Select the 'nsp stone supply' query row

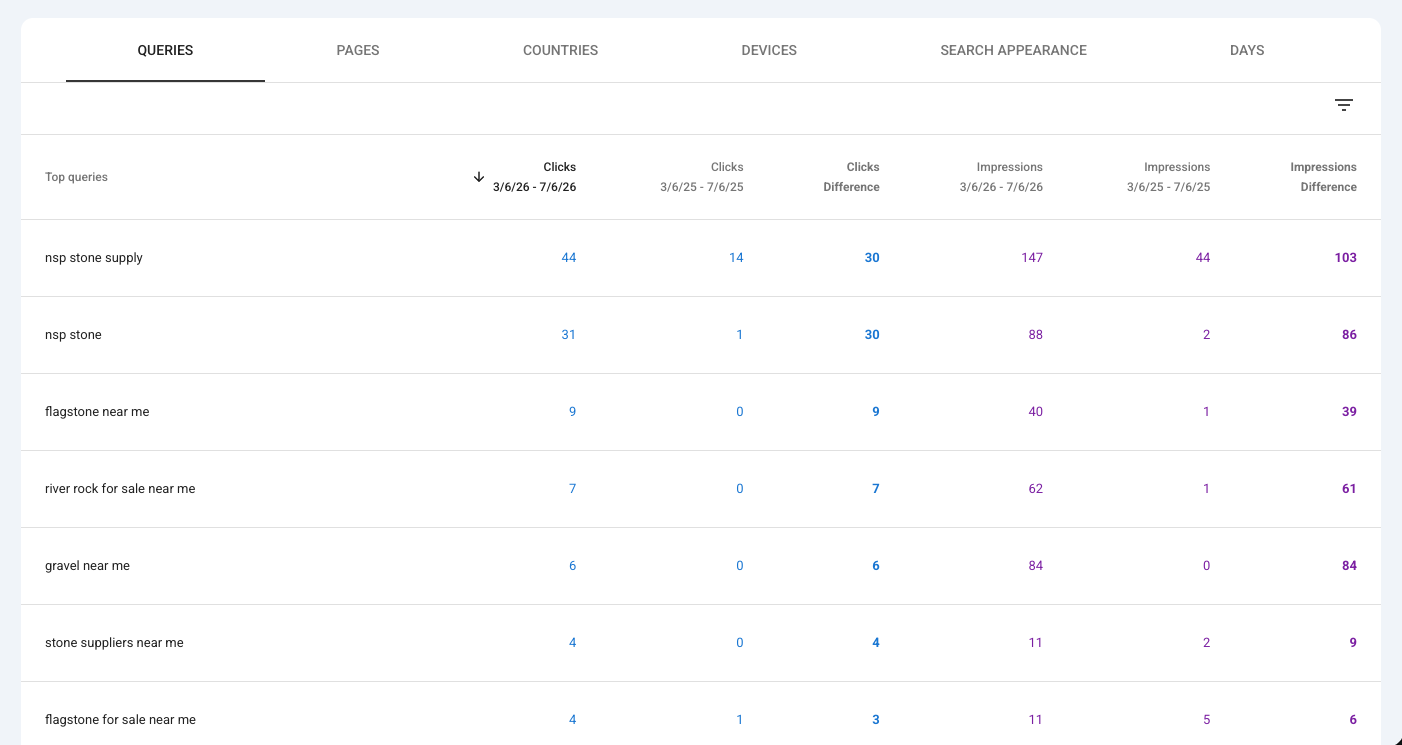point(701,258)
